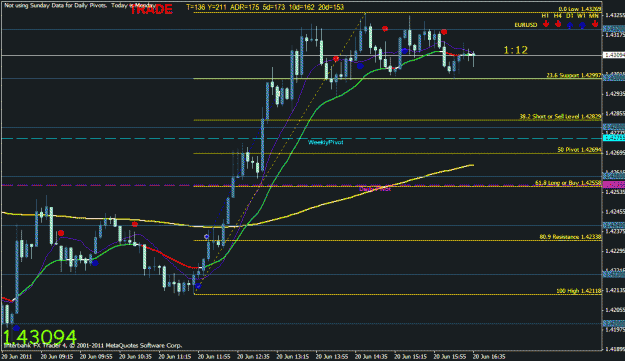Click the '20 Jun 09:15' time axis label
Viewport: 625px width, 361px height.
coord(57,356)
